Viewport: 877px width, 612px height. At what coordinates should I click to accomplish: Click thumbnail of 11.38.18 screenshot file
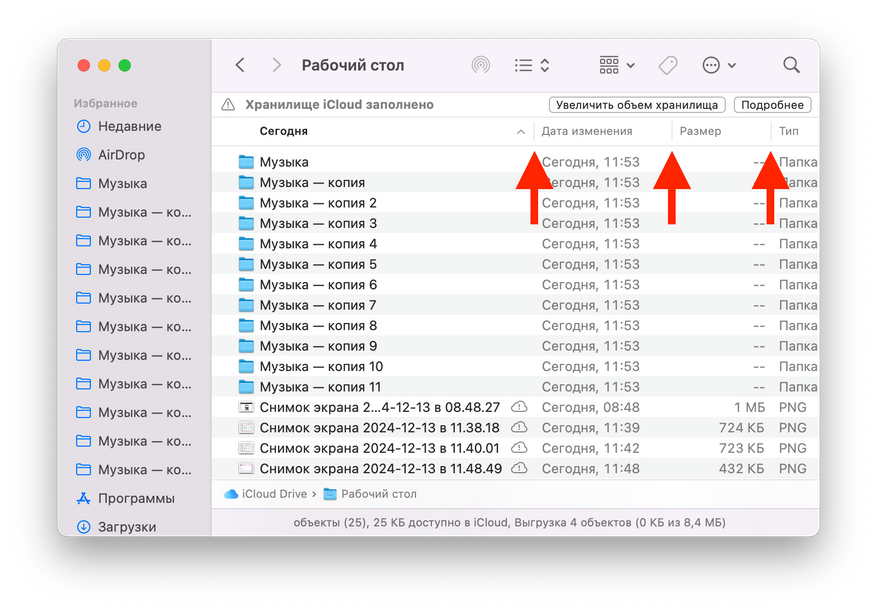(x=246, y=428)
